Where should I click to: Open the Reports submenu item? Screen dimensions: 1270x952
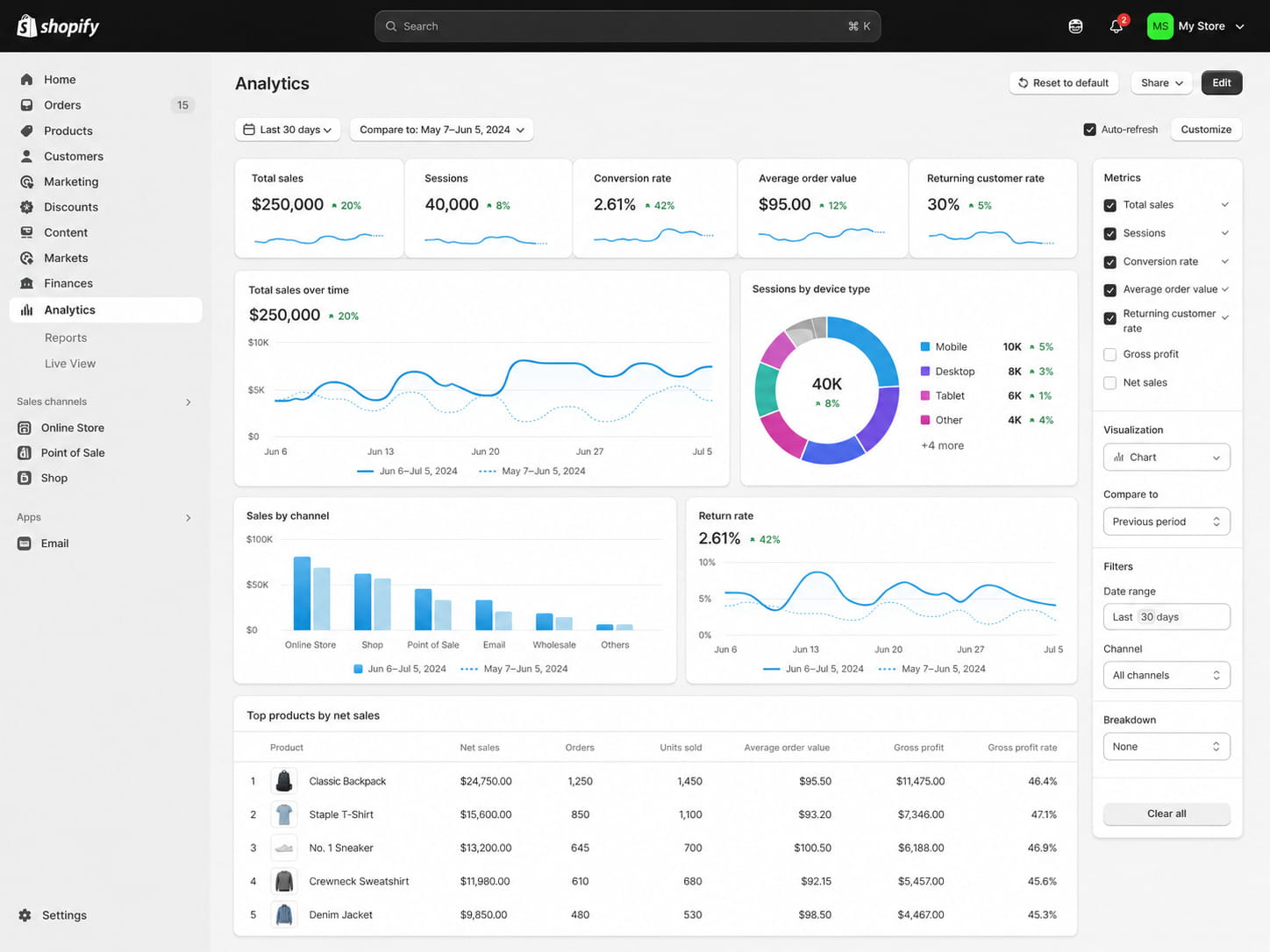coord(66,337)
